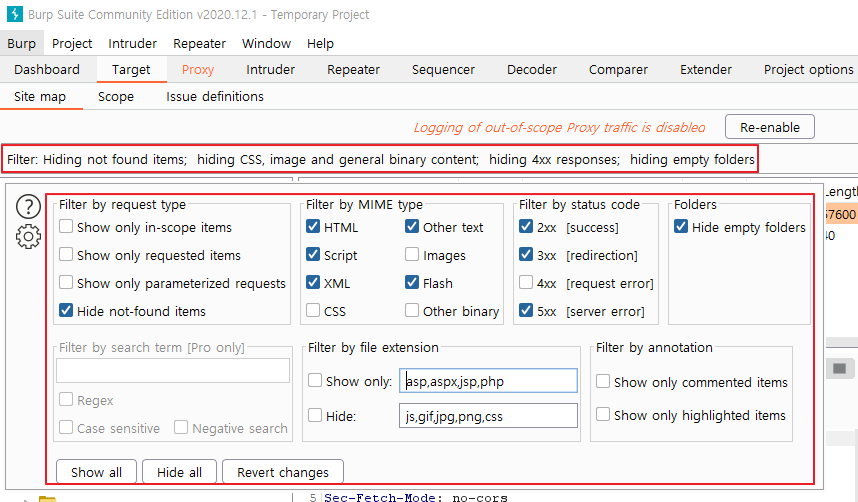Click the Show all button
This screenshot has width=858, height=502.
pyautogui.click(x=96, y=472)
